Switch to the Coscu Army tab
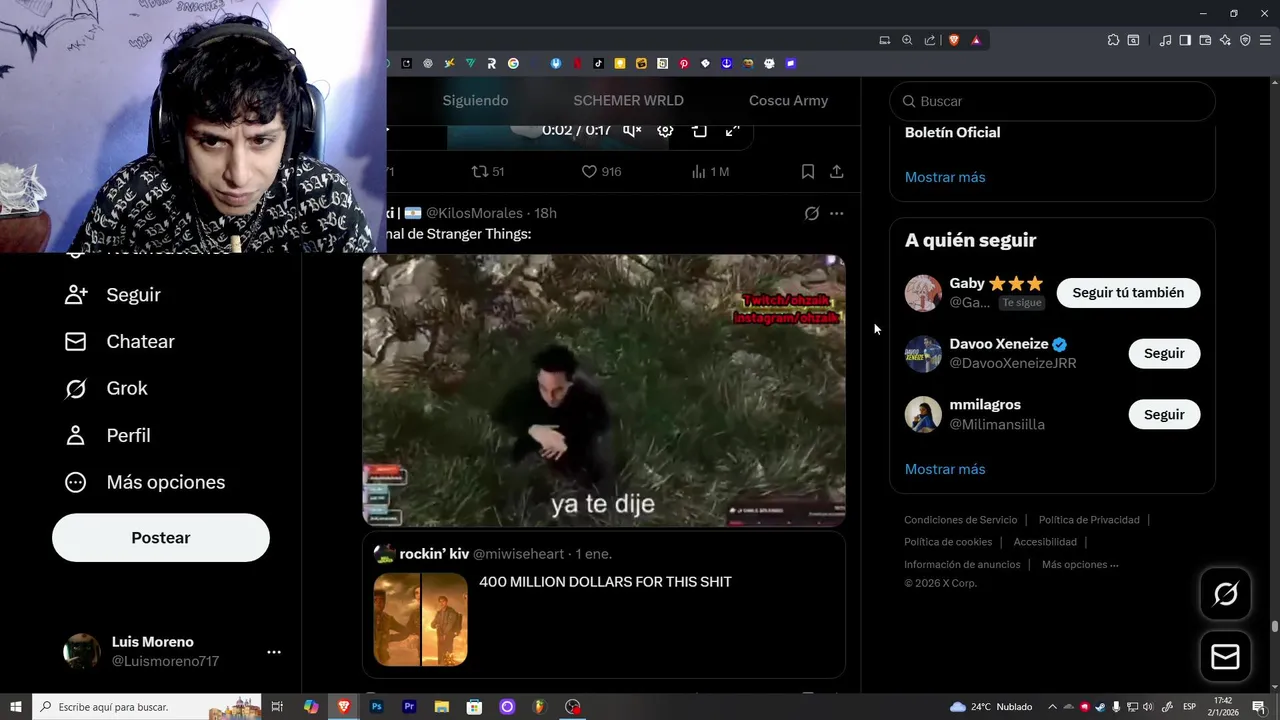Viewport: 1280px width, 720px height. pos(788,100)
